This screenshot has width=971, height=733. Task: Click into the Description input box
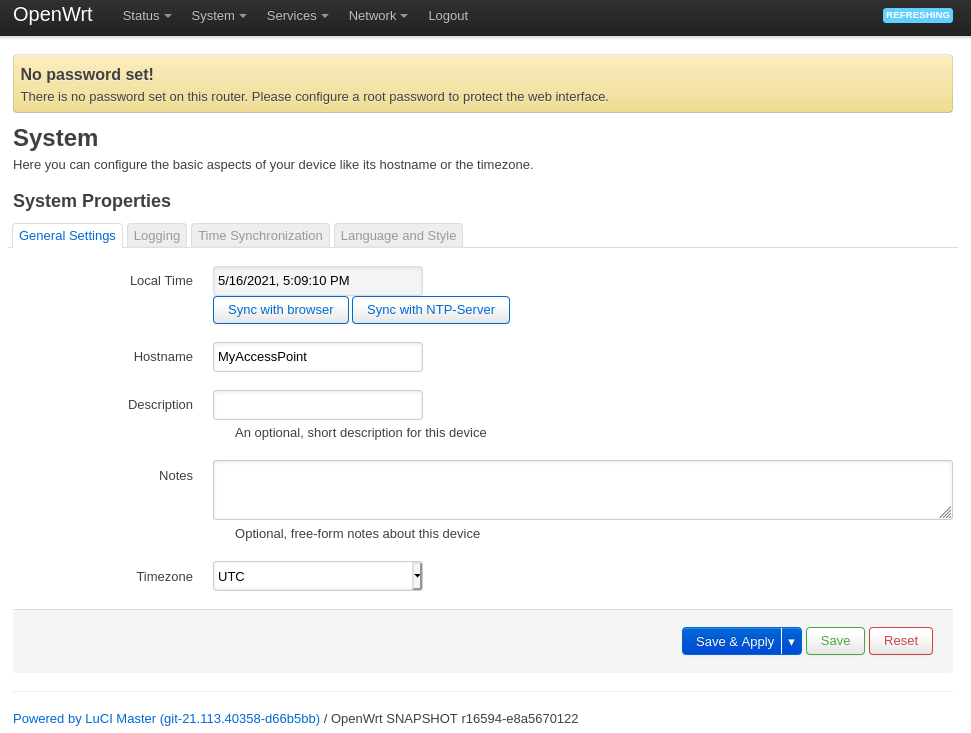click(x=317, y=405)
